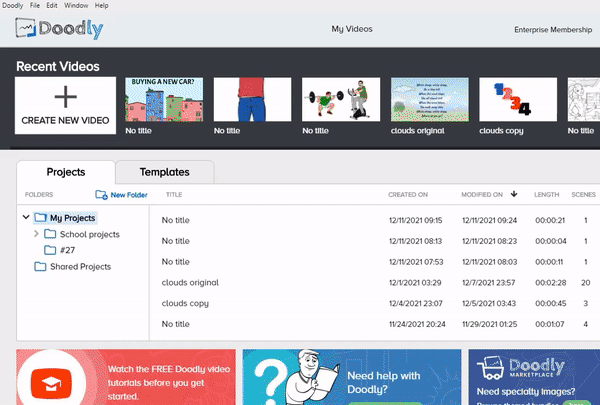Viewport: 600px width, 405px height.
Task: Select Shared Projects folder label
Action: tap(81, 266)
